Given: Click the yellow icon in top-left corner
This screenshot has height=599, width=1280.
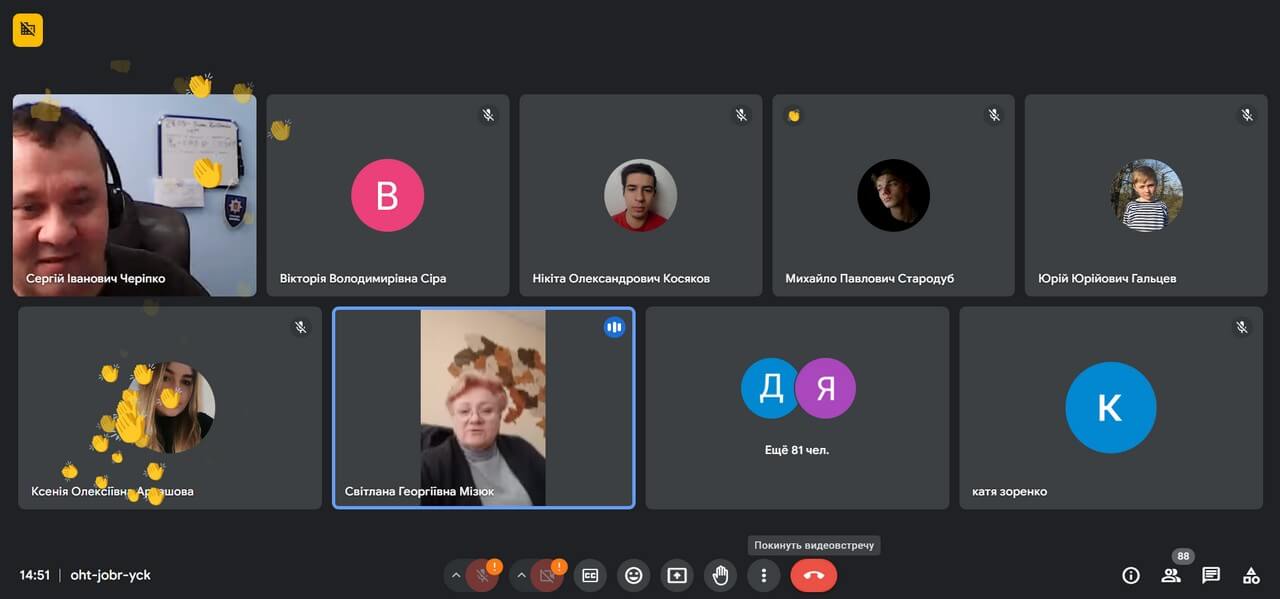Looking at the screenshot, I should click(28, 30).
